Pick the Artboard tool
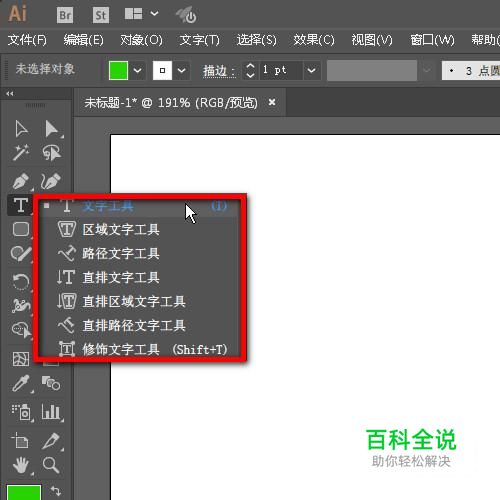Viewport: 500px width, 500px height. [x=21, y=441]
